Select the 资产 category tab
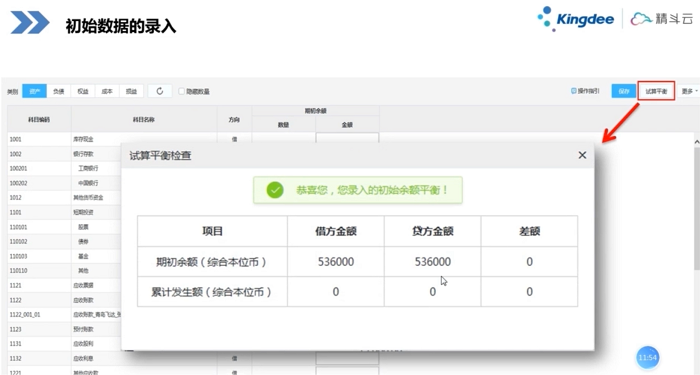The image size is (700, 375). (x=34, y=91)
